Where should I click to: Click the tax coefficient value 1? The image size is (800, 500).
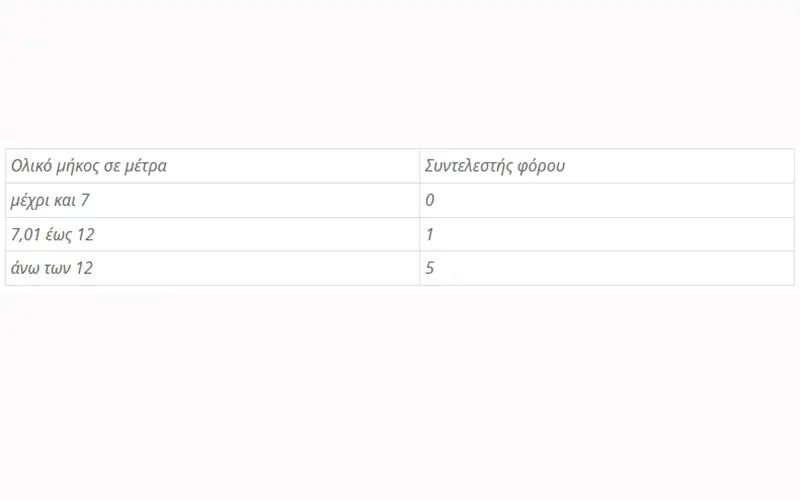coord(430,234)
